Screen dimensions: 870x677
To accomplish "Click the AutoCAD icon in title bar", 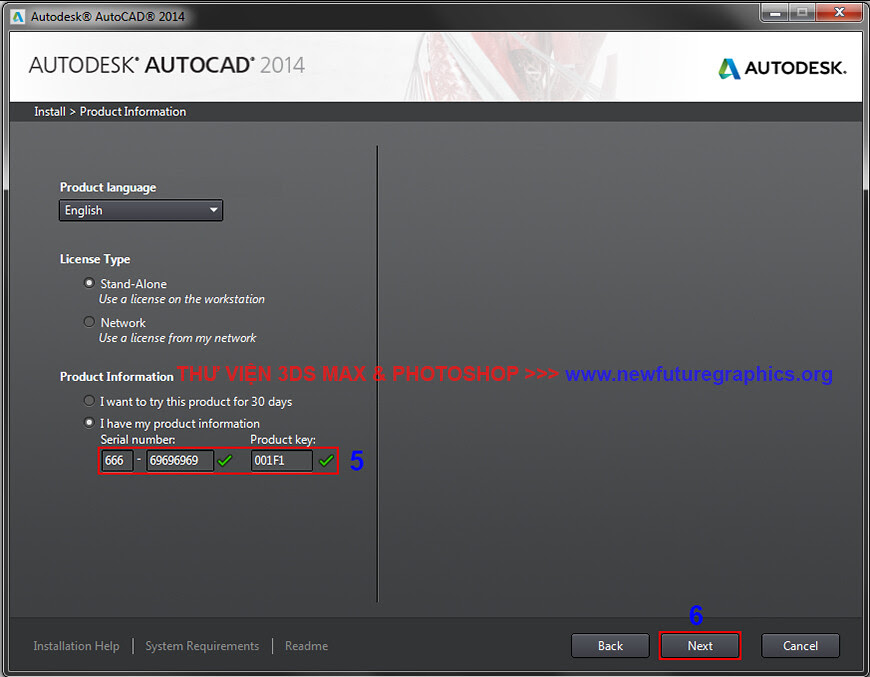I will (x=18, y=17).
